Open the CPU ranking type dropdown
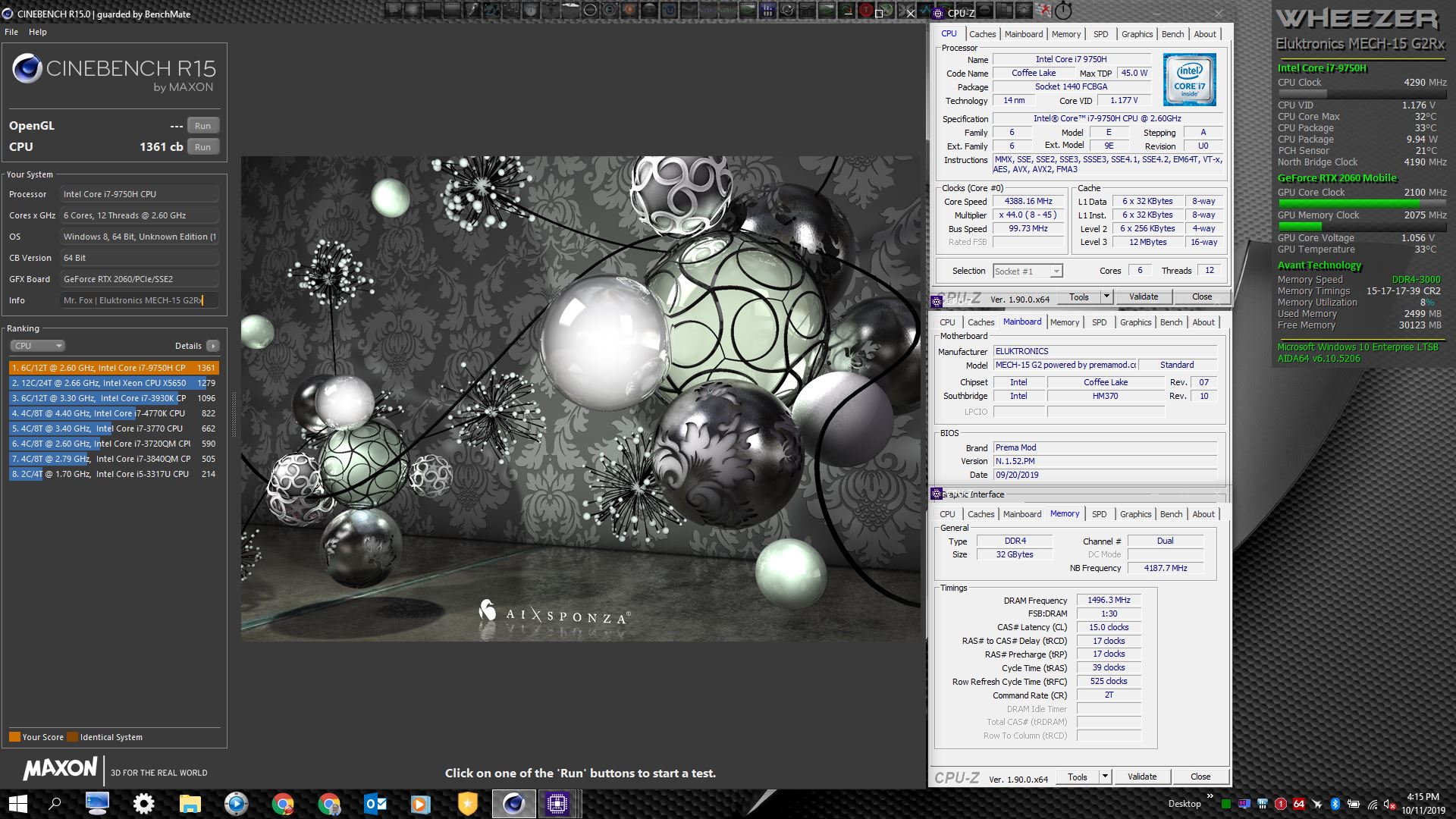The height and width of the screenshot is (819, 1456). pos(37,346)
